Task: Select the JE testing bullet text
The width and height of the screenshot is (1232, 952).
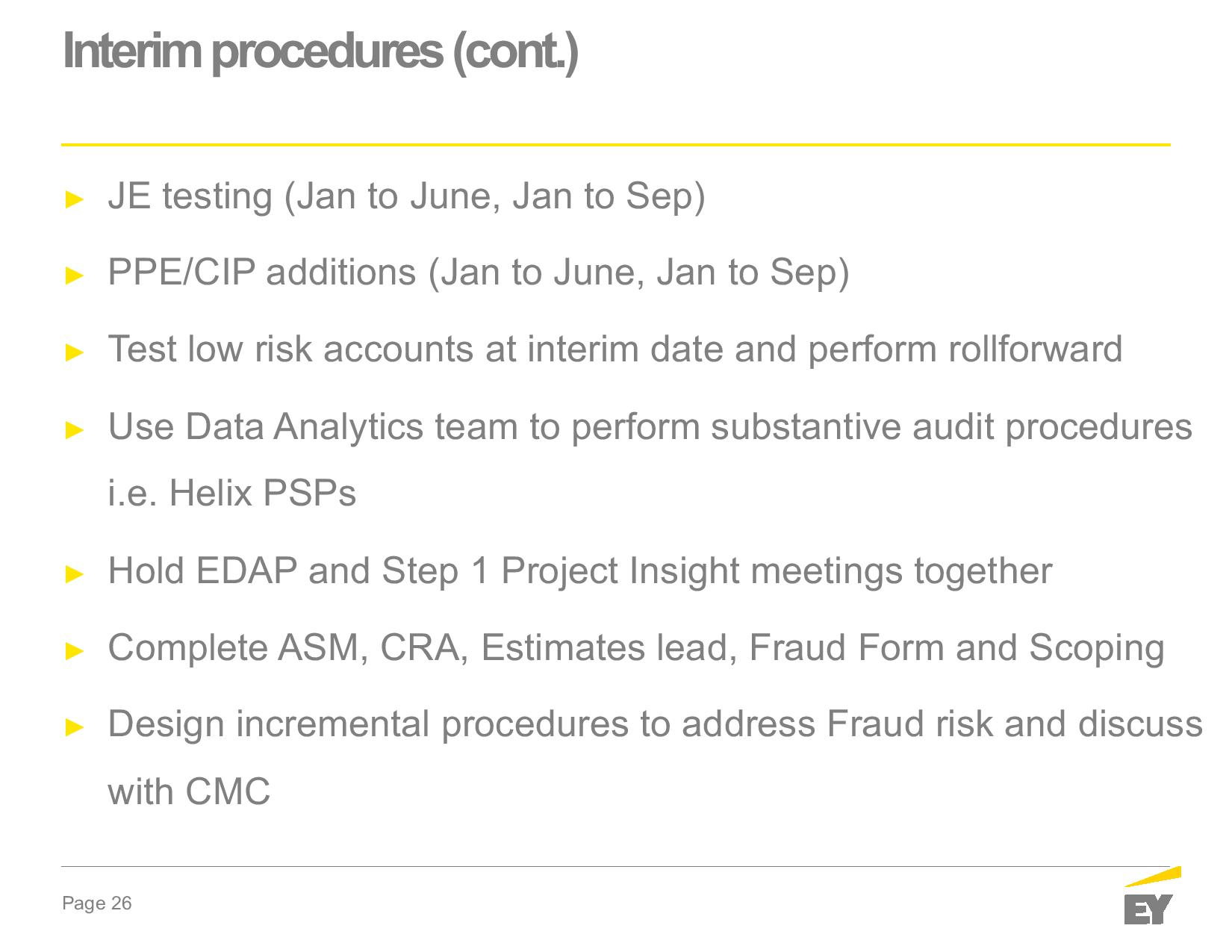Action: 406,196
